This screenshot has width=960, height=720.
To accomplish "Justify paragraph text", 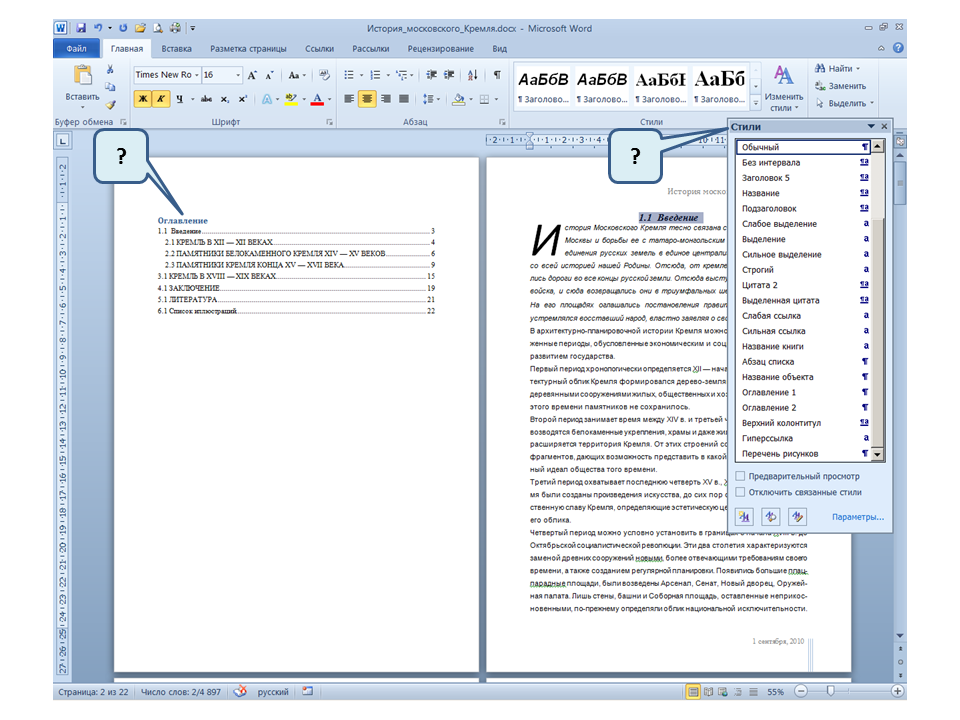I will [404, 99].
